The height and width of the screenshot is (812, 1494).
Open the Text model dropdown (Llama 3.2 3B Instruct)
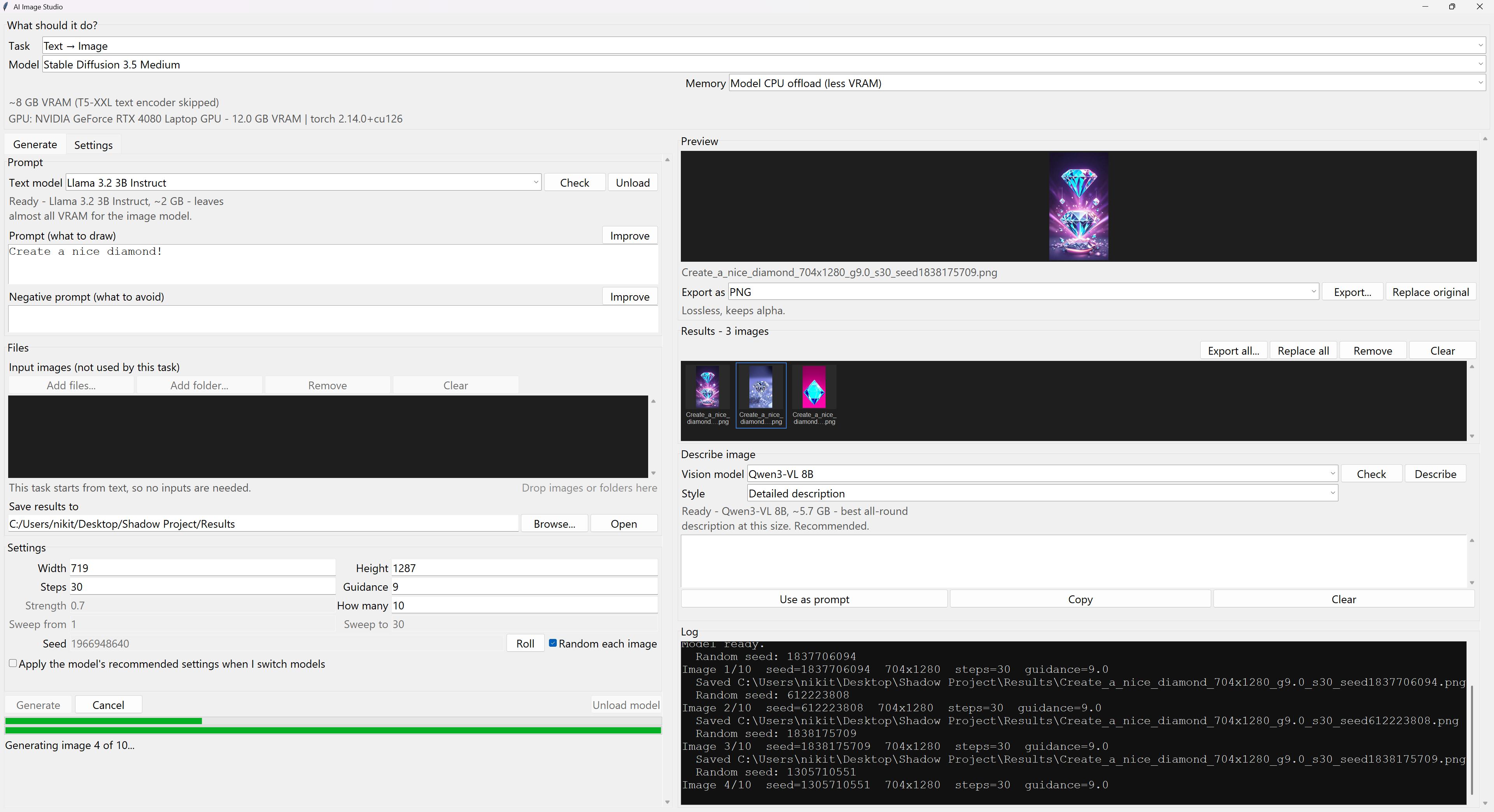click(303, 182)
